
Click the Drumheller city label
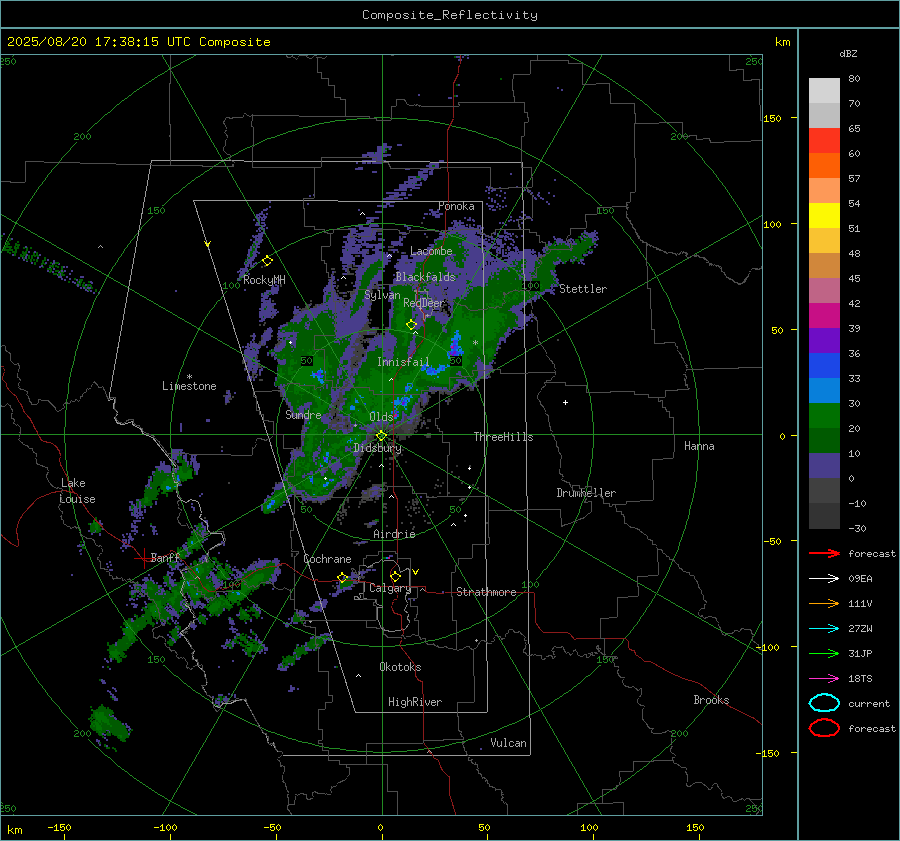(586, 493)
